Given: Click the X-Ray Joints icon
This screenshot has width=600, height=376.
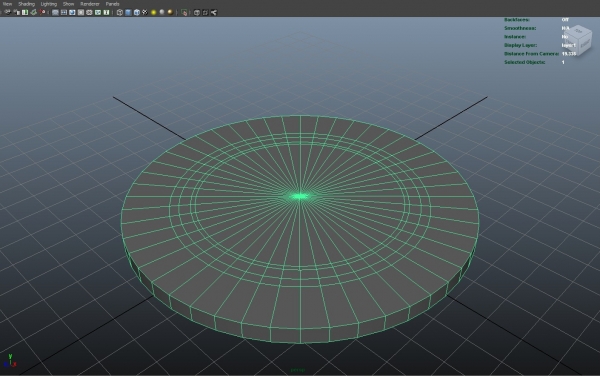Looking at the screenshot, I should pos(214,12).
